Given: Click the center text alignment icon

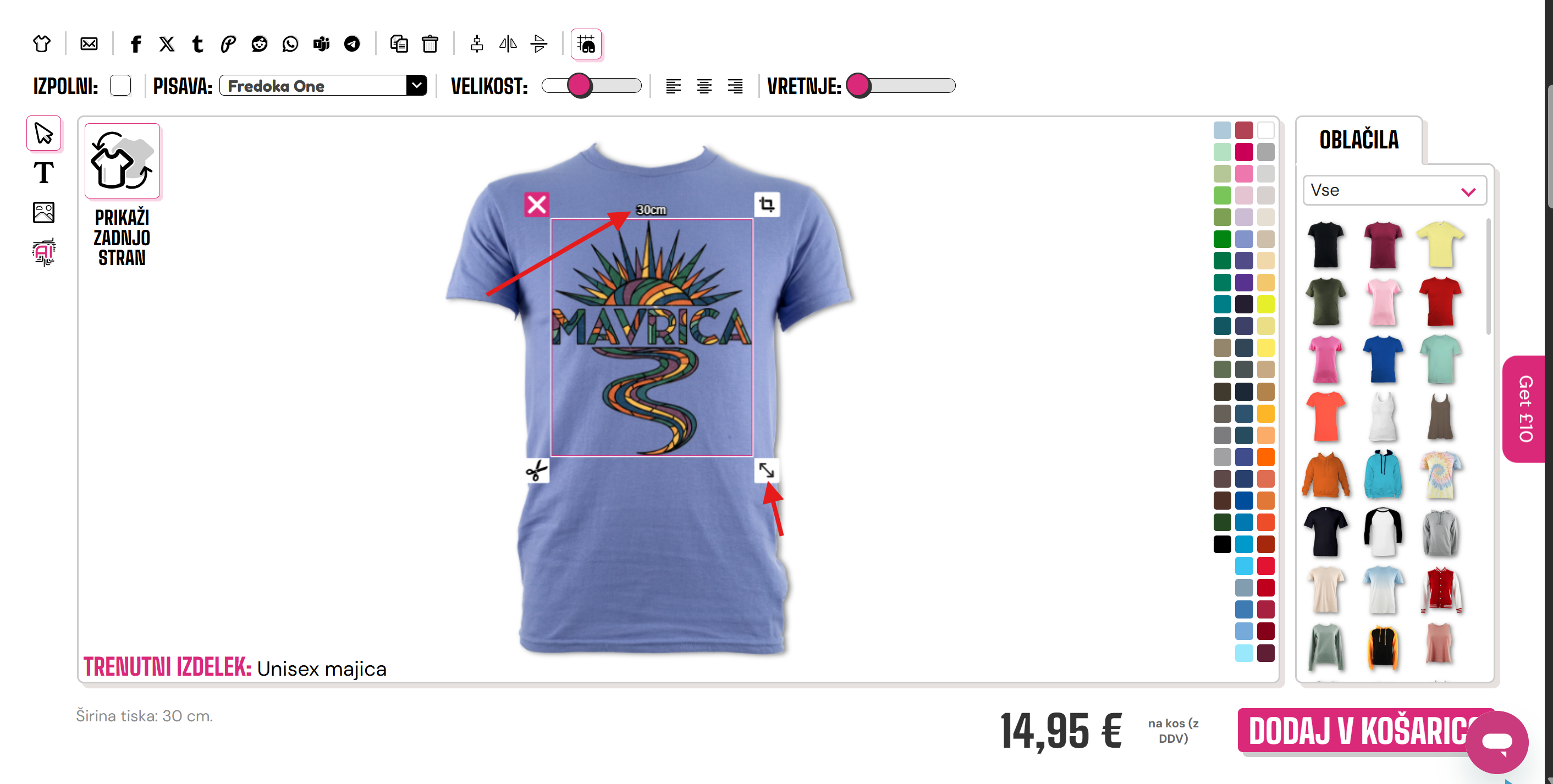Looking at the screenshot, I should tap(703, 86).
